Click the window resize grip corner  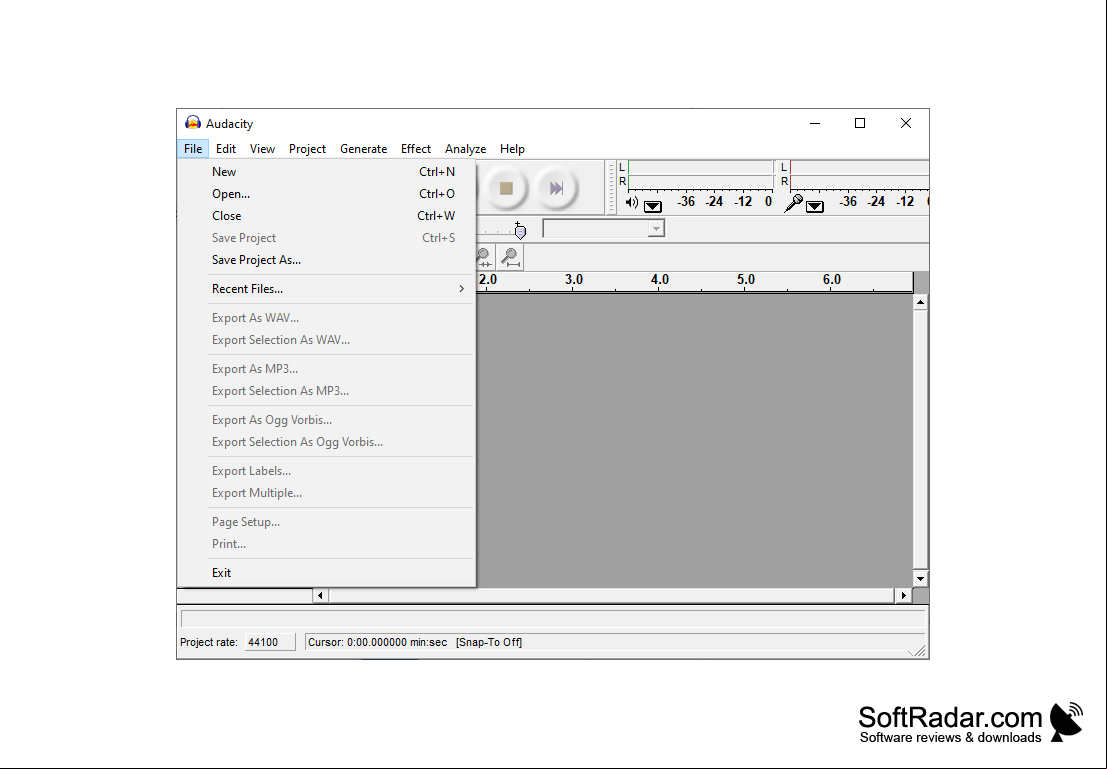point(918,651)
